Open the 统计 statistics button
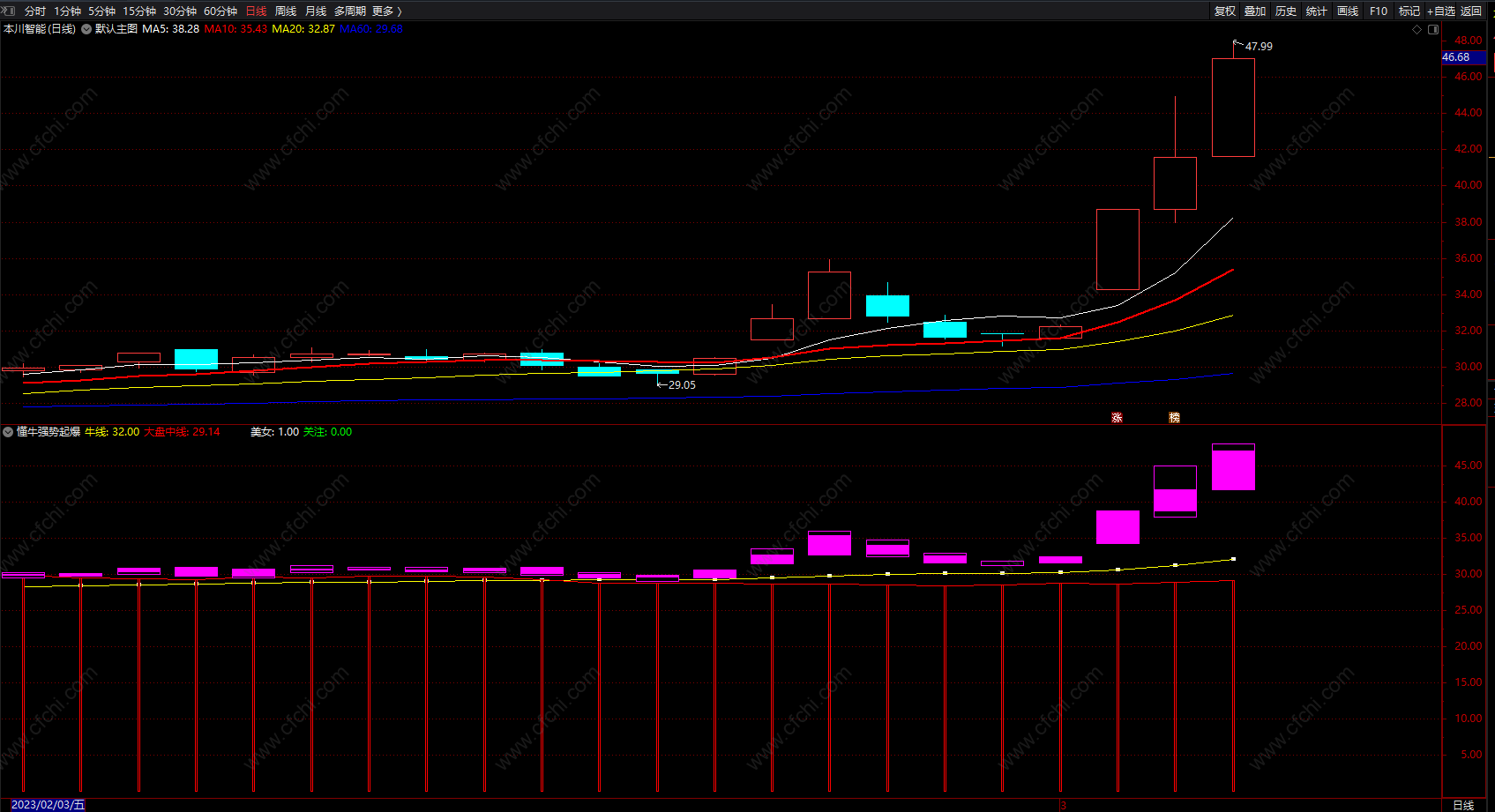The image size is (1495, 812). pyautogui.click(x=1317, y=11)
